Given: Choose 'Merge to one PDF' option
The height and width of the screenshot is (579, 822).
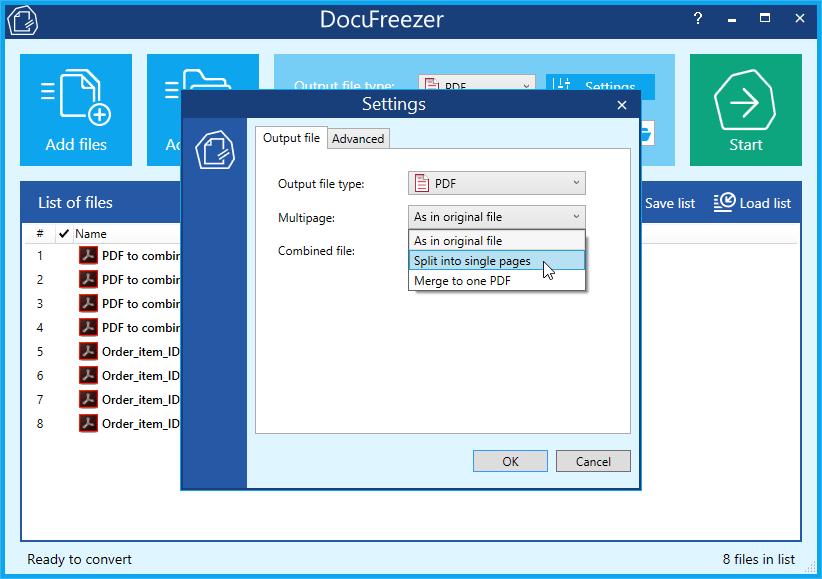Looking at the screenshot, I should click(496, 281).
